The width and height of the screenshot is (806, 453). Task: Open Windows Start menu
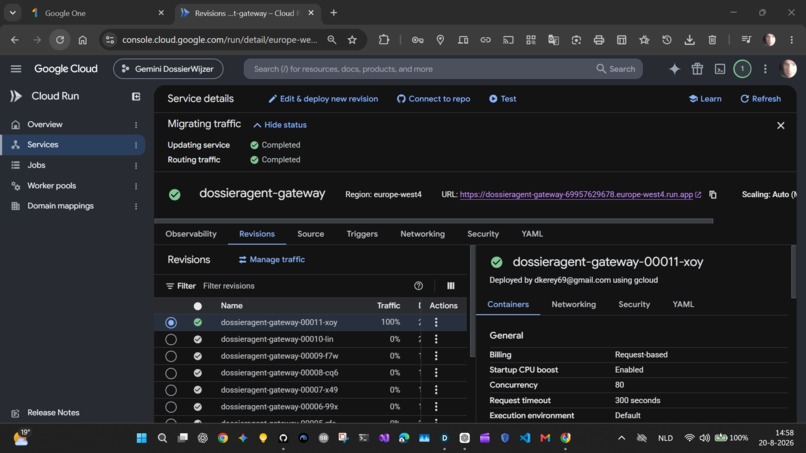(141, 438)
